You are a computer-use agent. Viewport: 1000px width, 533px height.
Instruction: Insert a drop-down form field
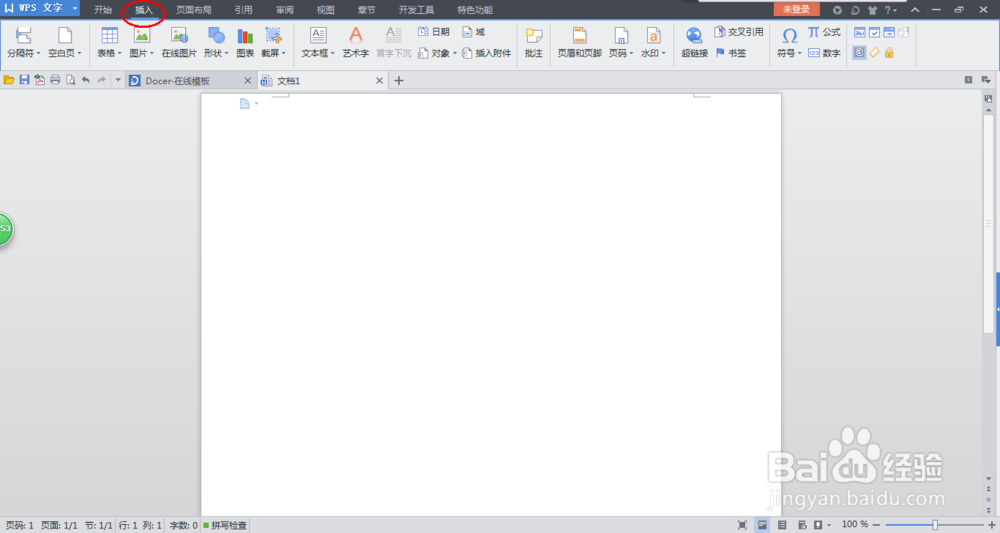pyautogui.click(x=889, y=33)
